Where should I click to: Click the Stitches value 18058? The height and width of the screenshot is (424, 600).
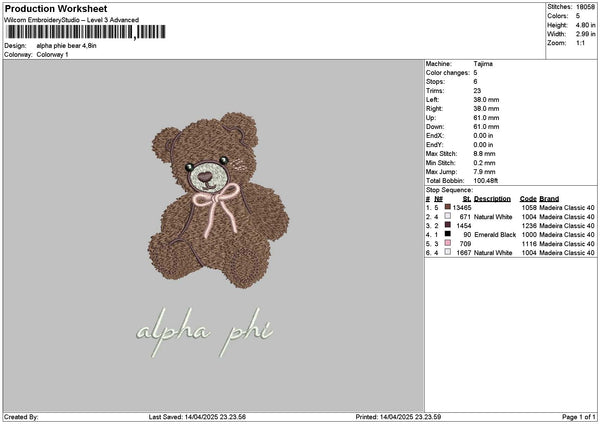click(585, 7)
